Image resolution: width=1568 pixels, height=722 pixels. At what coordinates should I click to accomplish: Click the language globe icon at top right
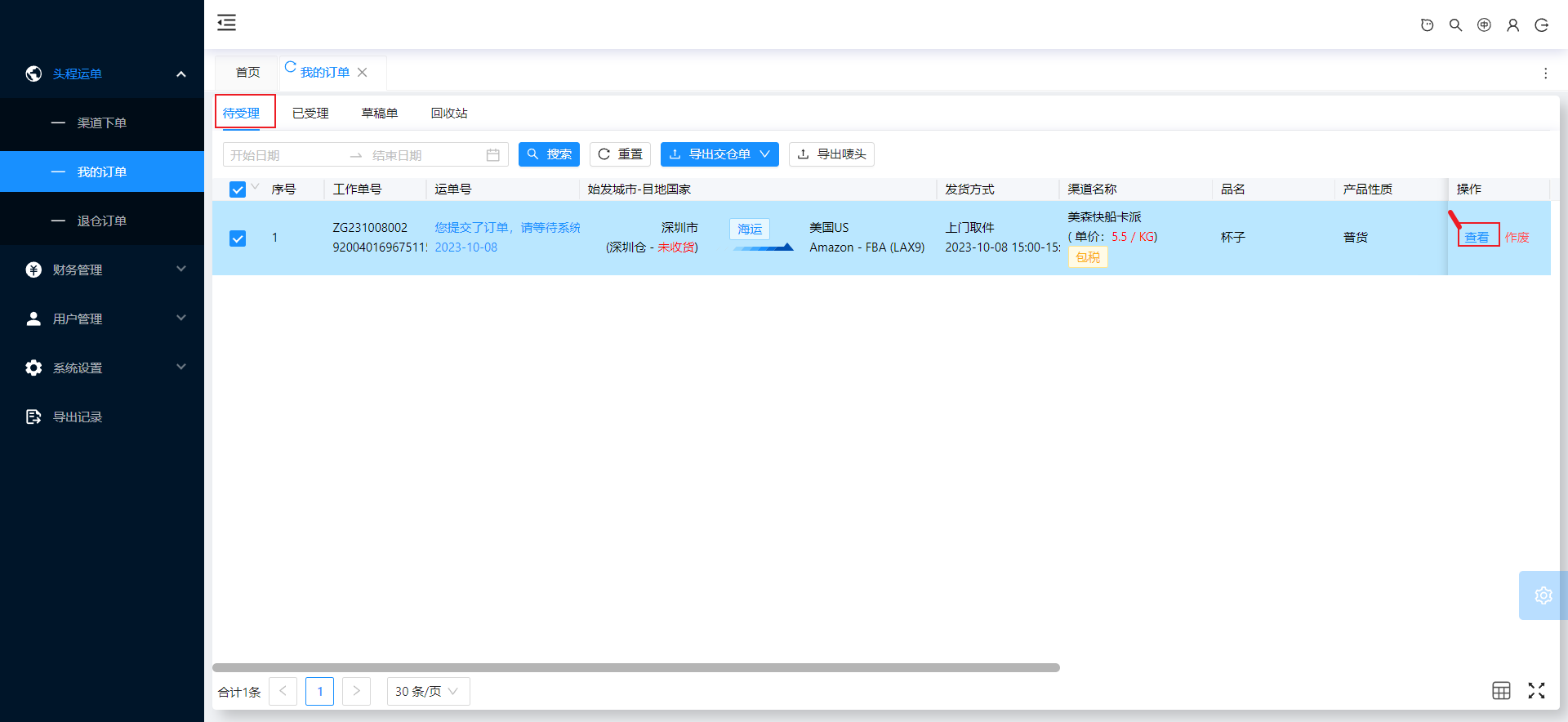pos(1484,25)
